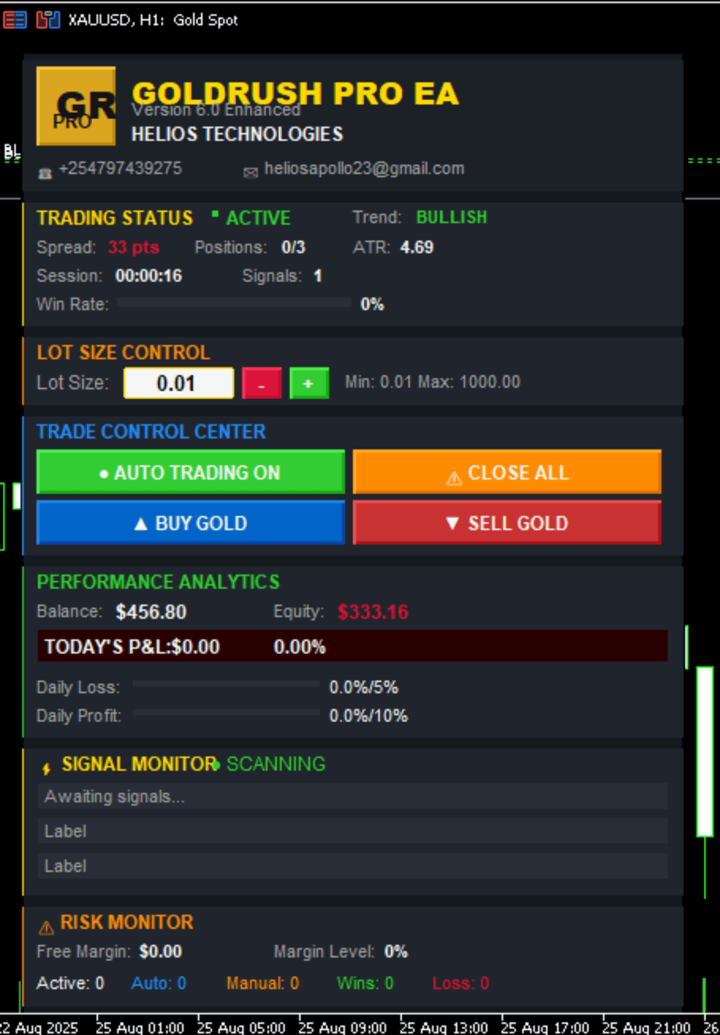Click the 0.0%/10% daily profit value
This screenshot has height=1035, width=720.
(x=368, y=716)
